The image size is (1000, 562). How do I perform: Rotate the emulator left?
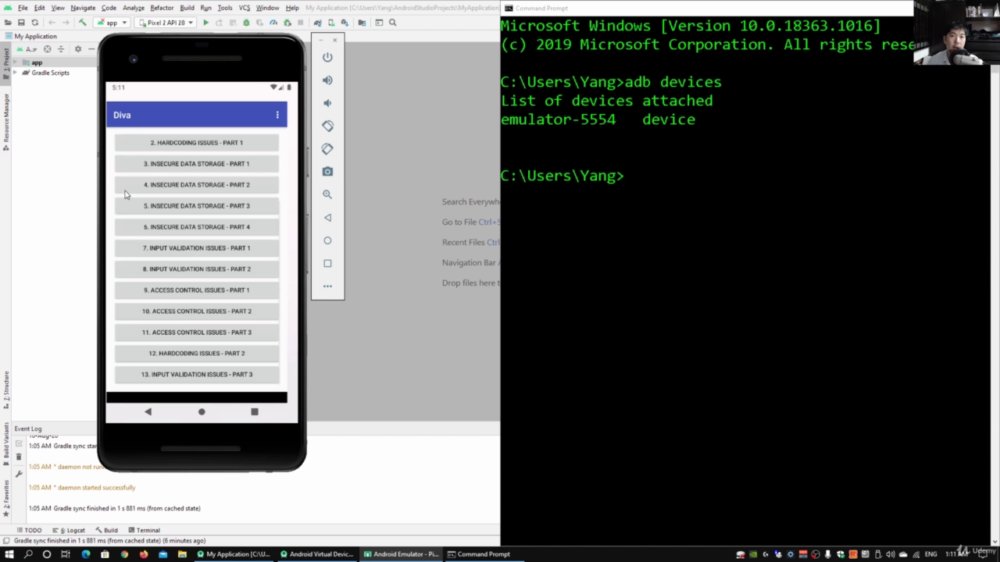(327, 126)
